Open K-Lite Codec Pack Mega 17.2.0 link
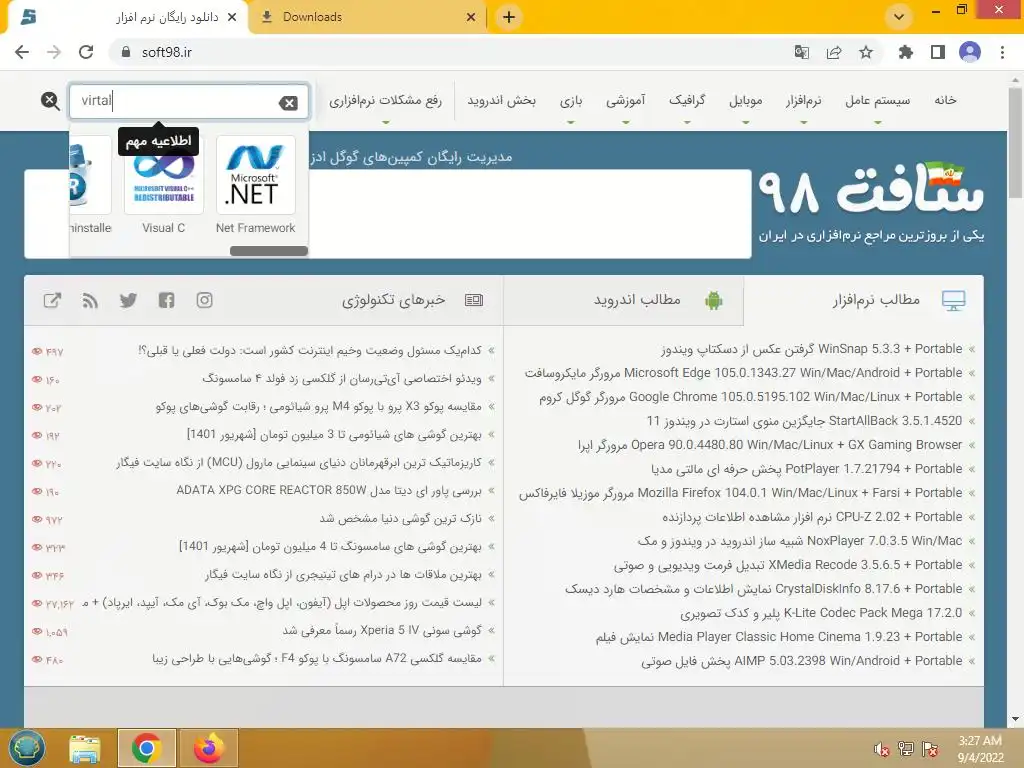 [821, 613]
